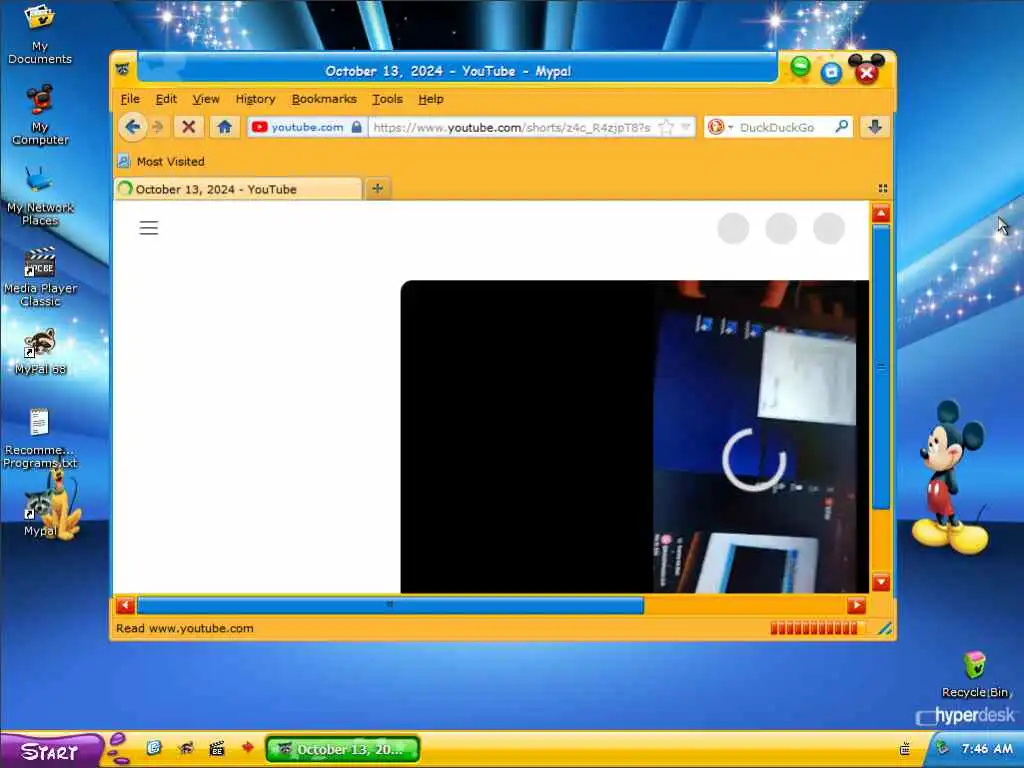Open My Network Places desktop icon
The height and width of the screenshot is (768, 1024).
pos(40,196)
